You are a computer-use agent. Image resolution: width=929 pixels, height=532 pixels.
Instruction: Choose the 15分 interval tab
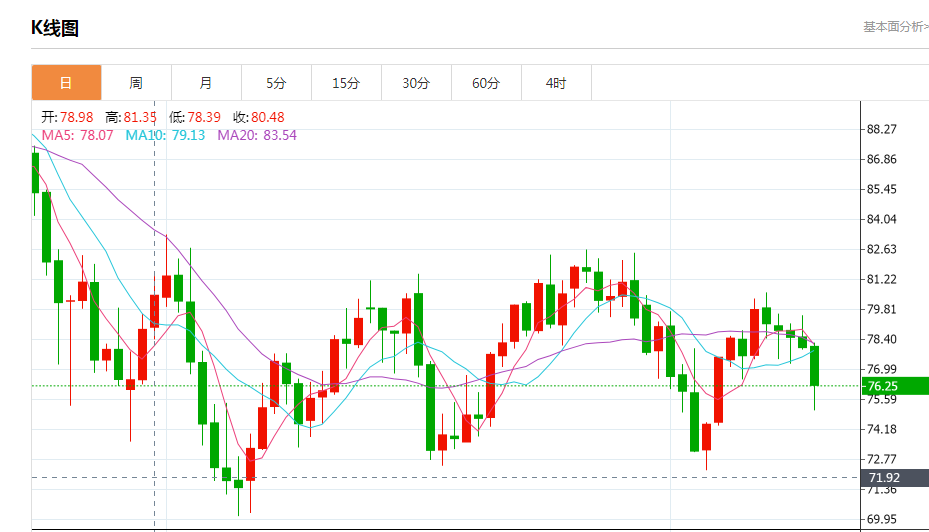click(346, 83)
